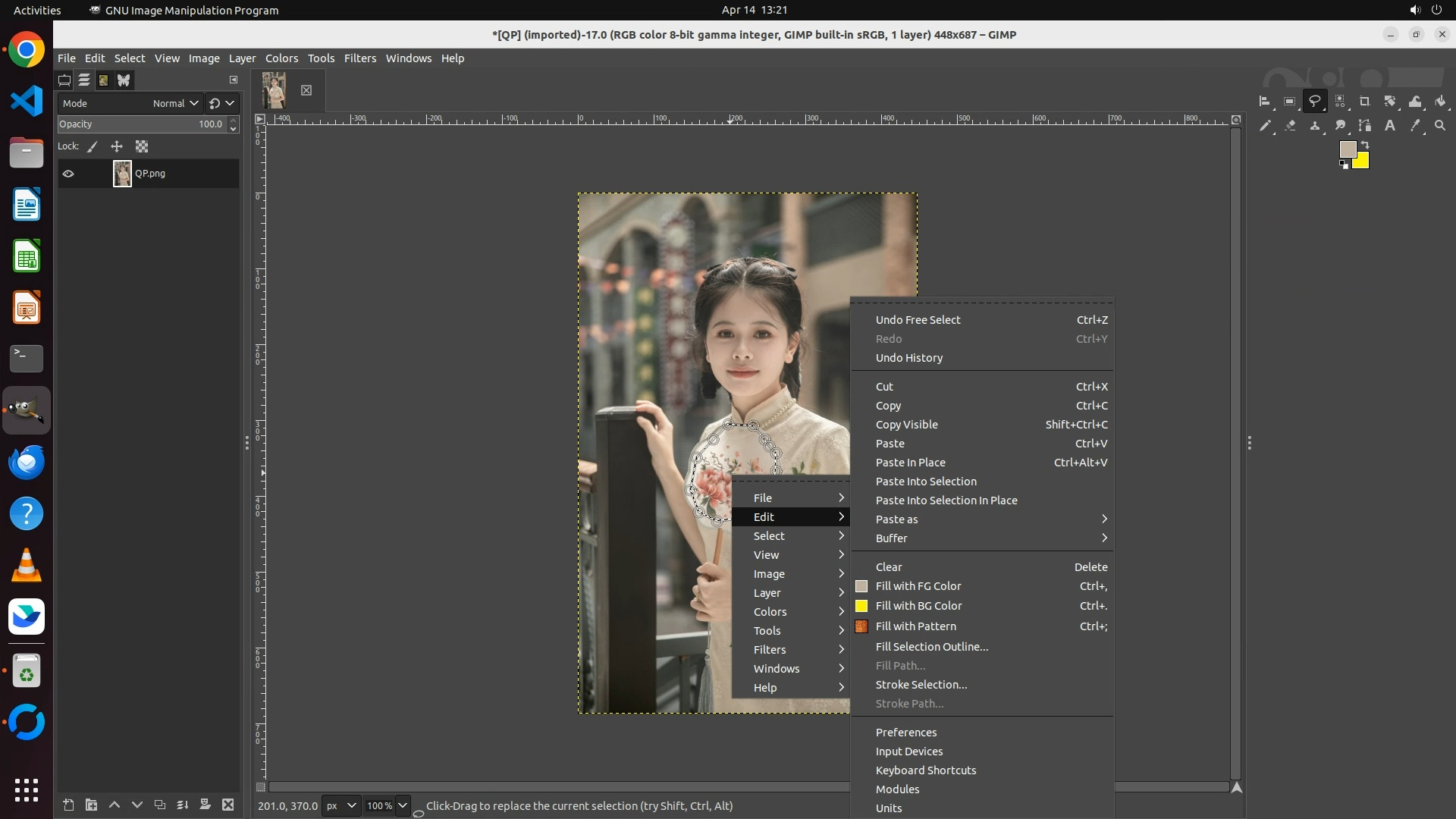Select the Text tool
The image size is (1456, 819).
pyautogui.click(x=1390, y=126)
